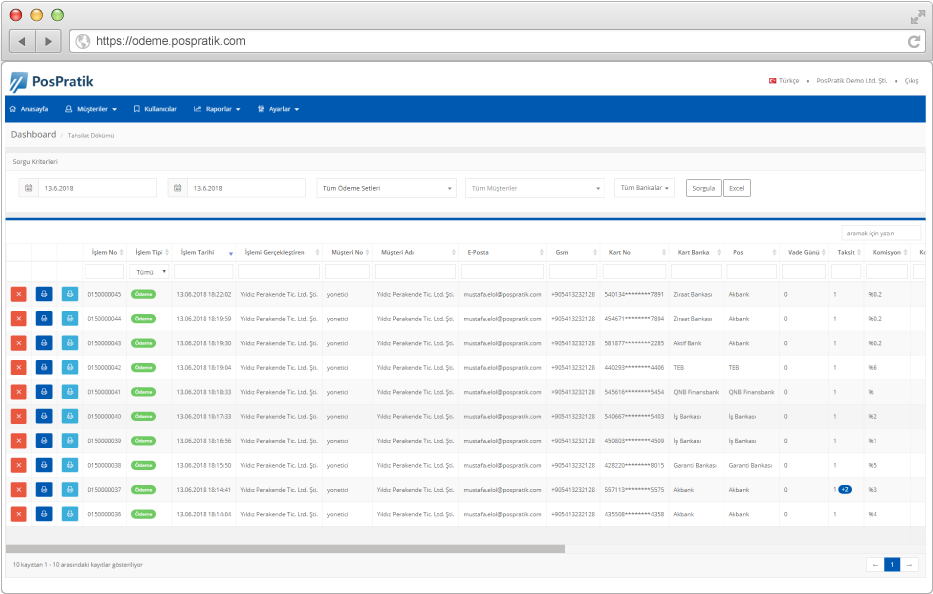Image resolution: width=933 pixels, height=594 pixels.
Task: Open the Tümü İşlem Tipi filter dropdown
Action: pyautogui.click(x=149, y=272)
